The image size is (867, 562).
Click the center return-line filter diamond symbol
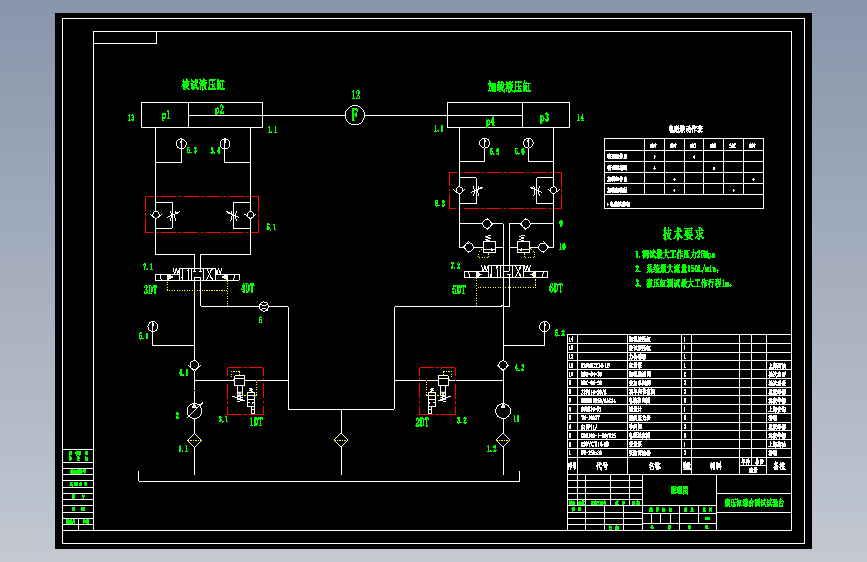(x=341, y=440)
